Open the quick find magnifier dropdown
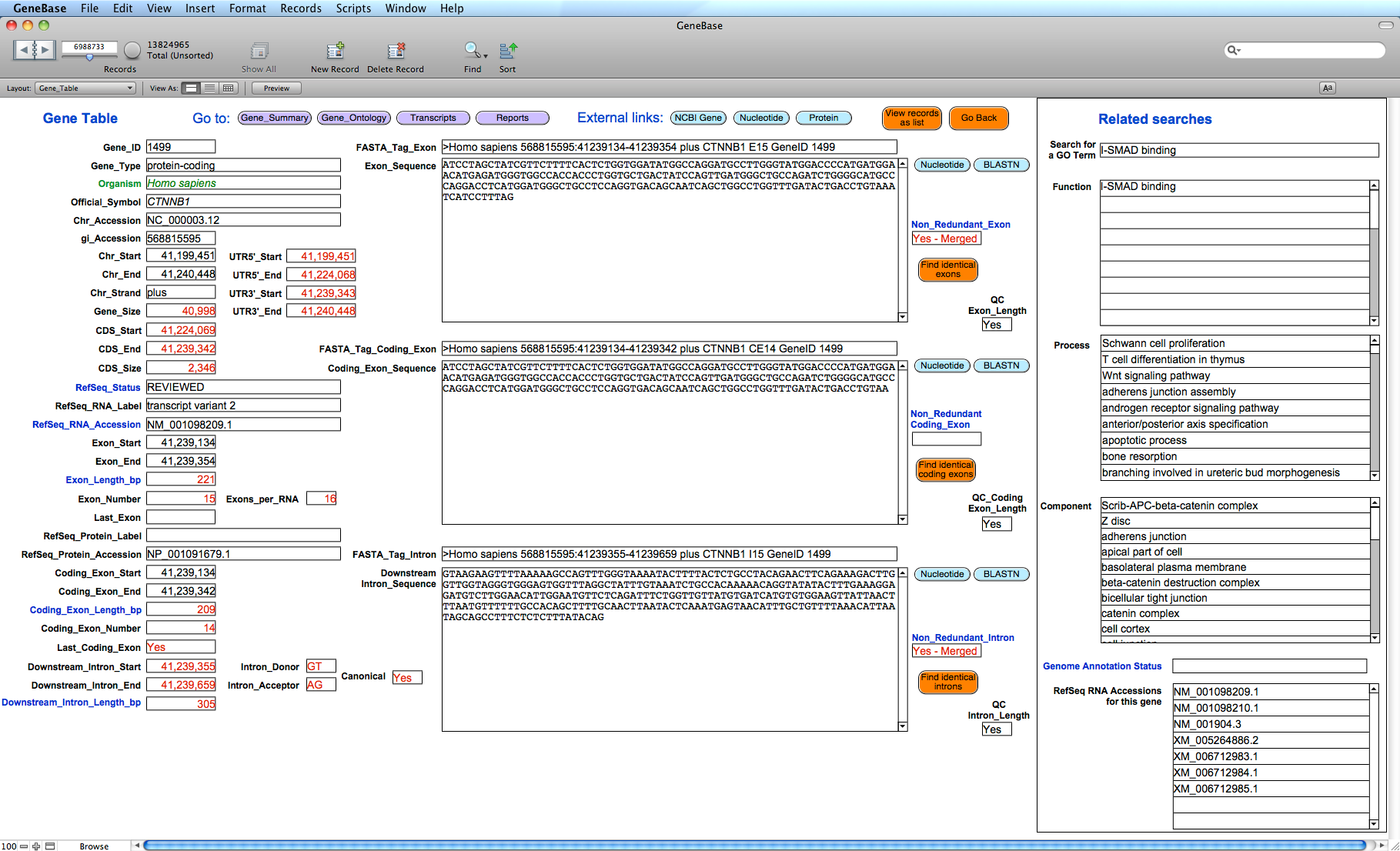Image resolution: width=1400 pixels, height=851 pixels. (1234, 50)
